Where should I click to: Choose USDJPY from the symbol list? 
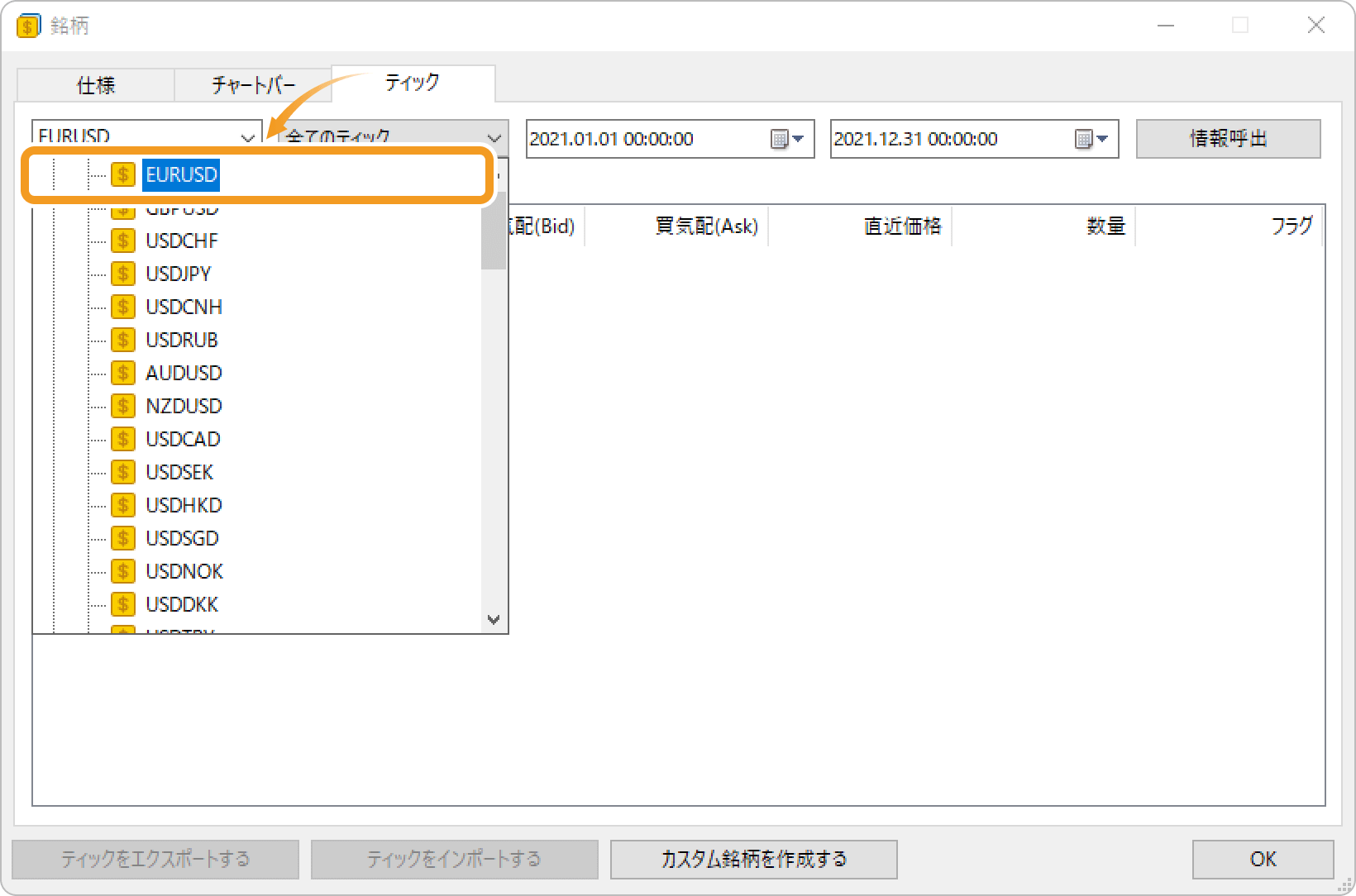click(x=179, y=274)
